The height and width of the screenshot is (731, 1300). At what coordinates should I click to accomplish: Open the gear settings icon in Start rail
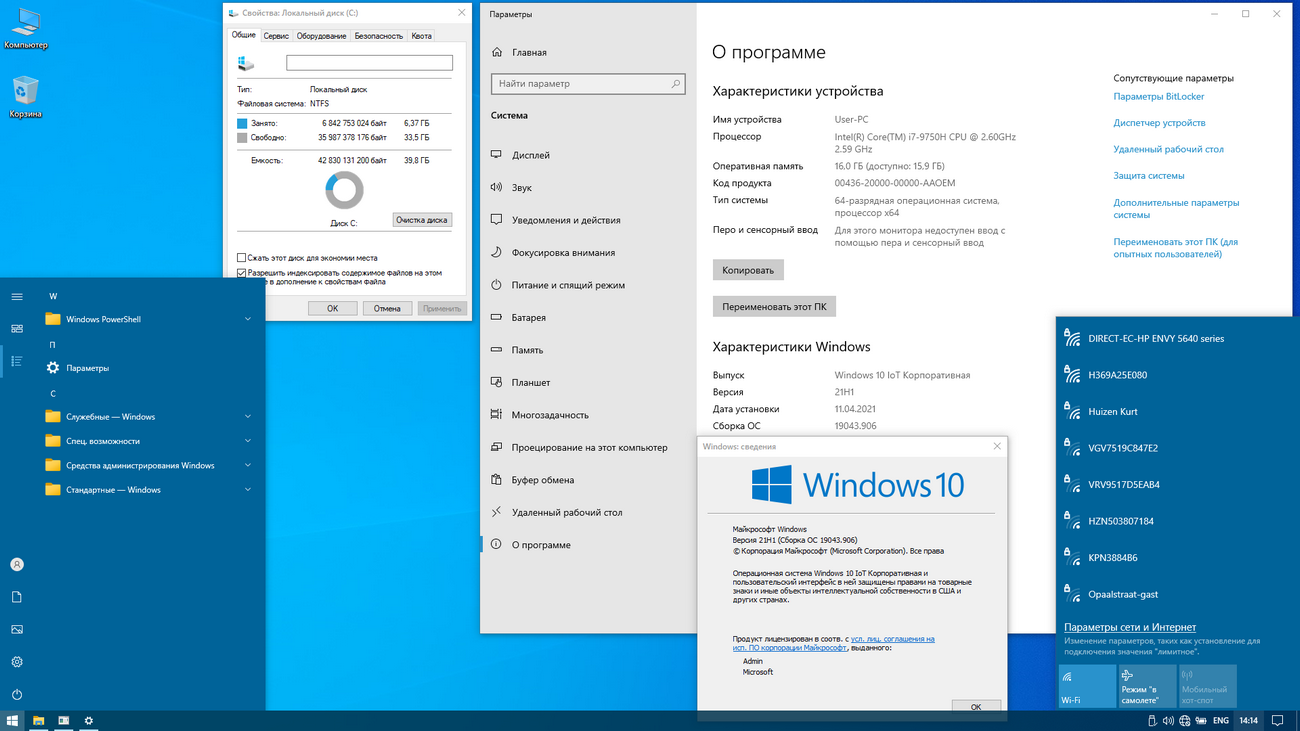pos(17,662)
